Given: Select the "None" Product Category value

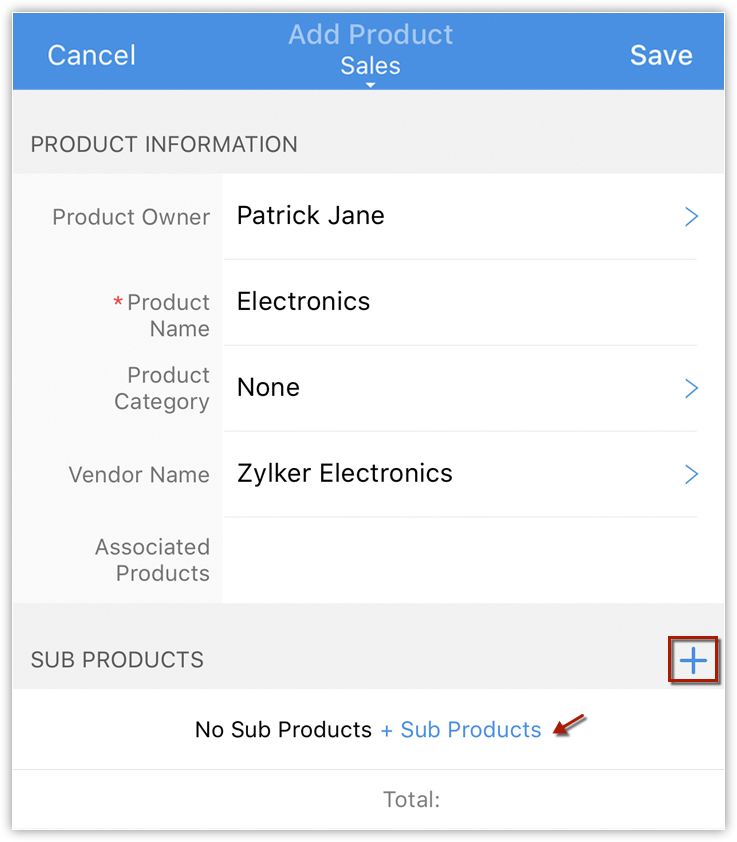Looking at the screenshot, I should click(268, 388).
